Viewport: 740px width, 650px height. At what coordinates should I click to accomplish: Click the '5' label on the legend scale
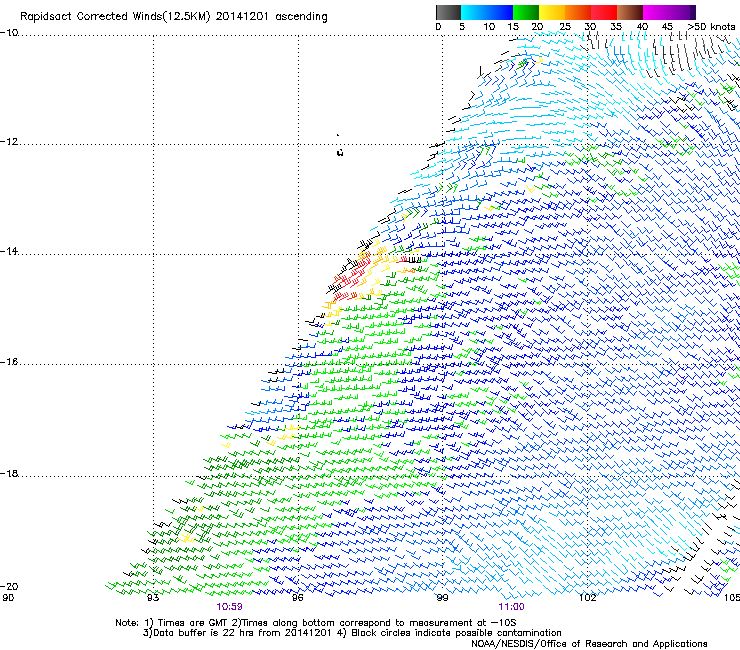coord(462,27)
